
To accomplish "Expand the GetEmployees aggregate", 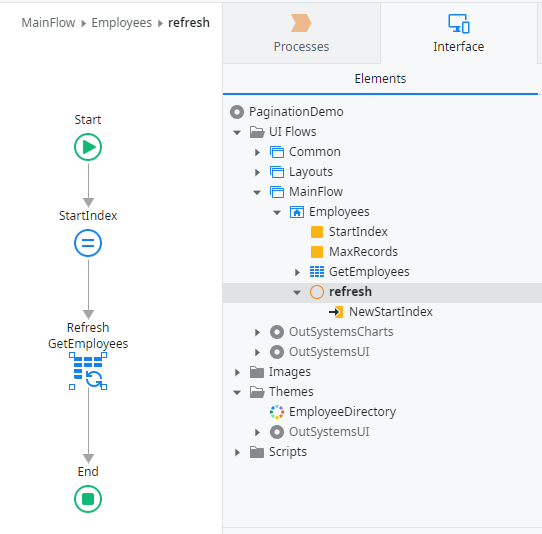I will 297,272.
